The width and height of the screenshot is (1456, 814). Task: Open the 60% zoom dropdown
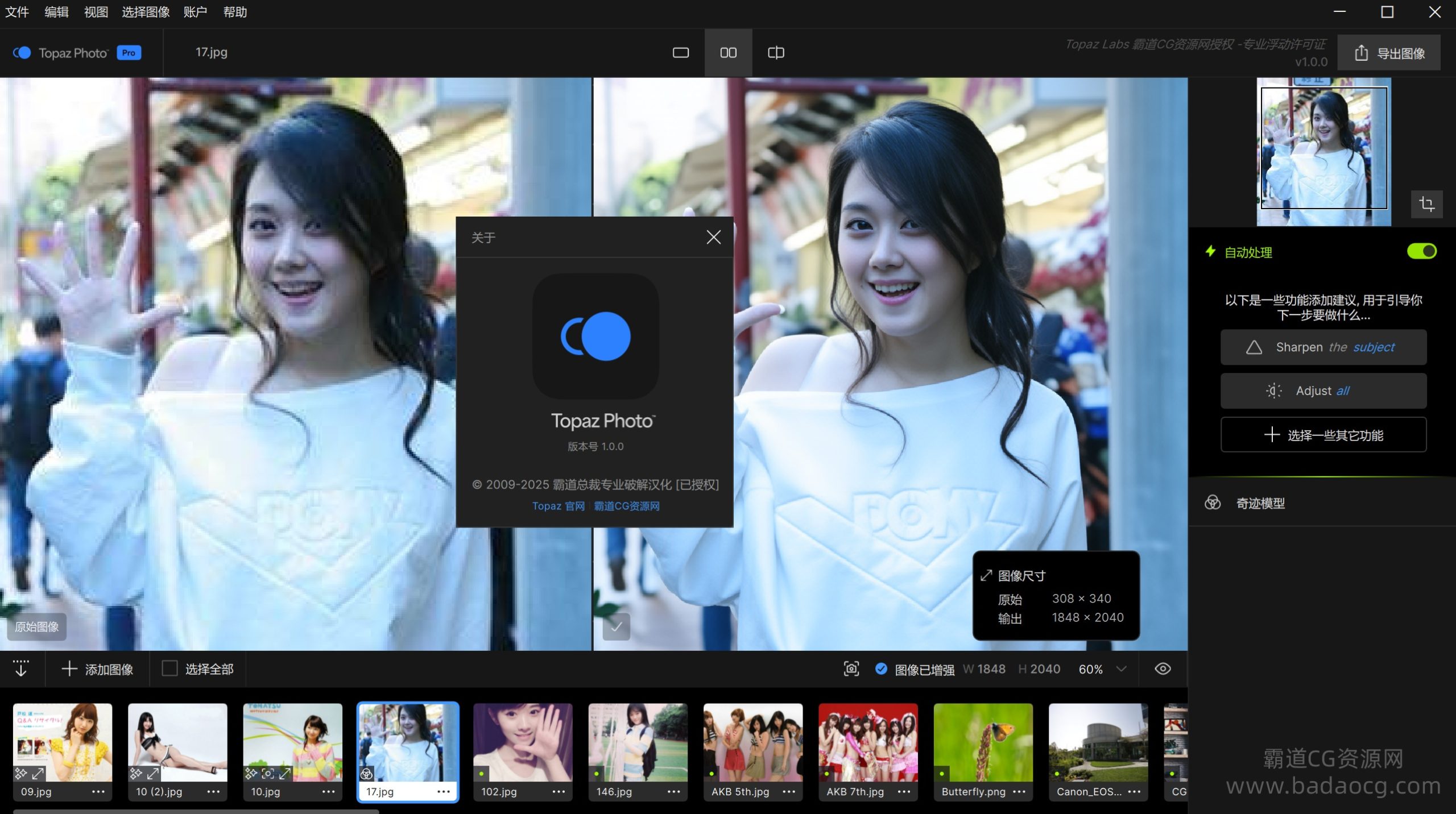[x=1121, y=669]
